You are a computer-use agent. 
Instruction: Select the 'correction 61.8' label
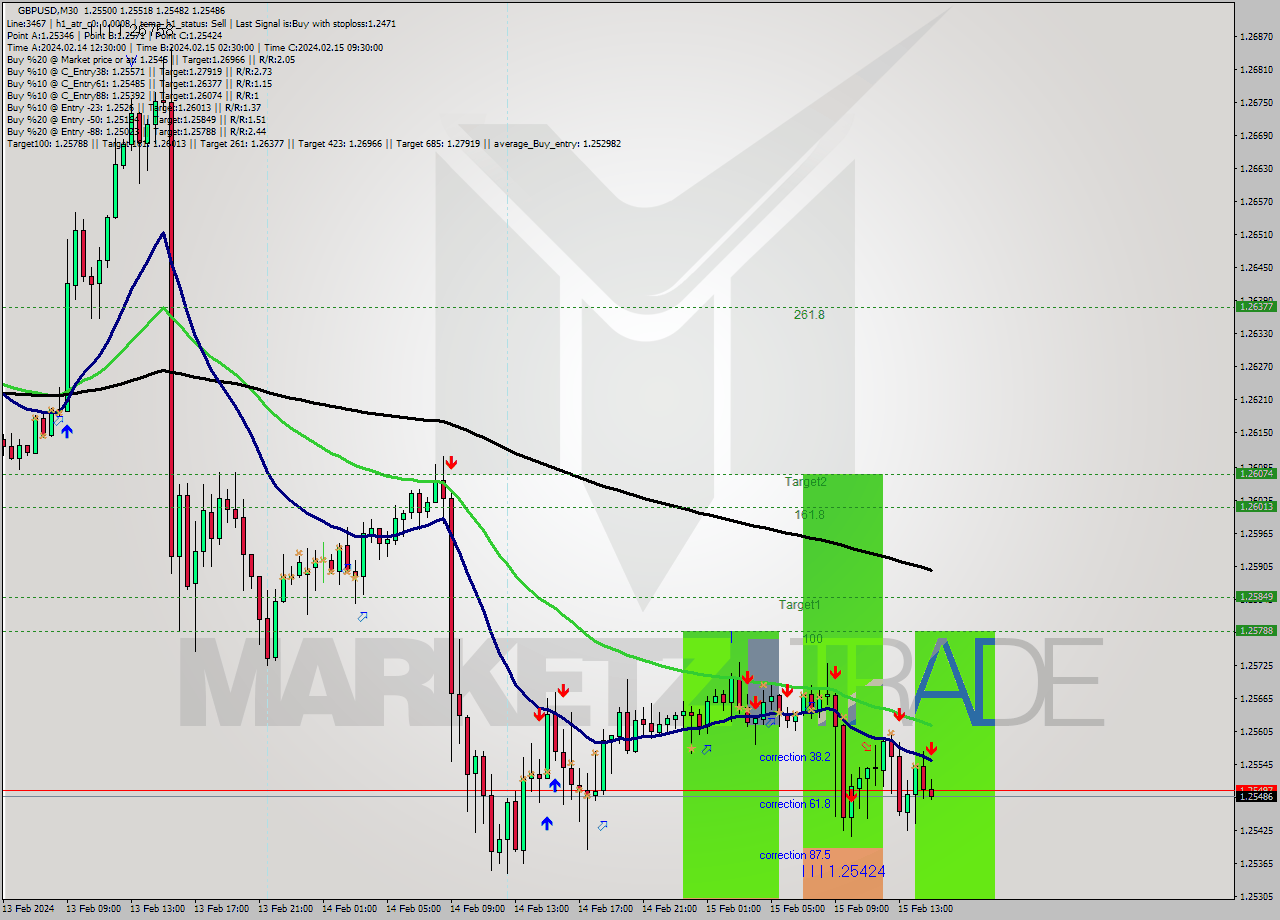click(795, 804)
